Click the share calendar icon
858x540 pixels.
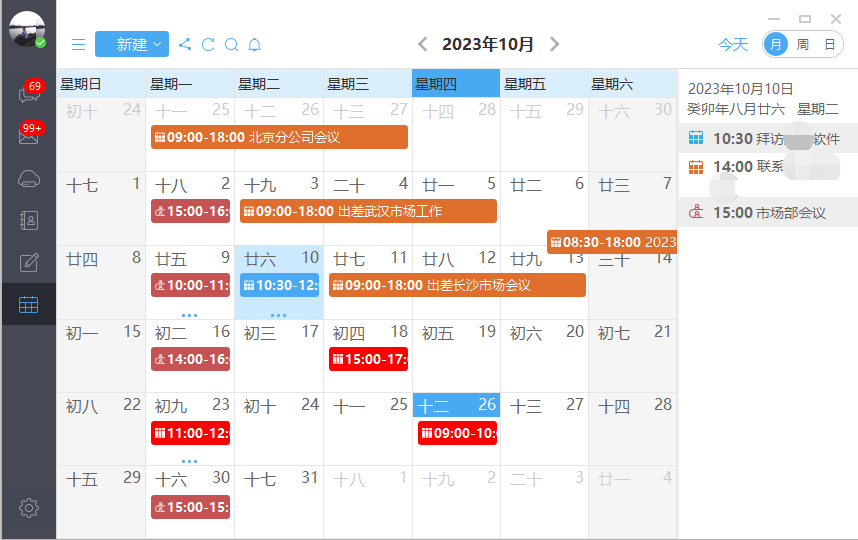click(x=185, y=44)
